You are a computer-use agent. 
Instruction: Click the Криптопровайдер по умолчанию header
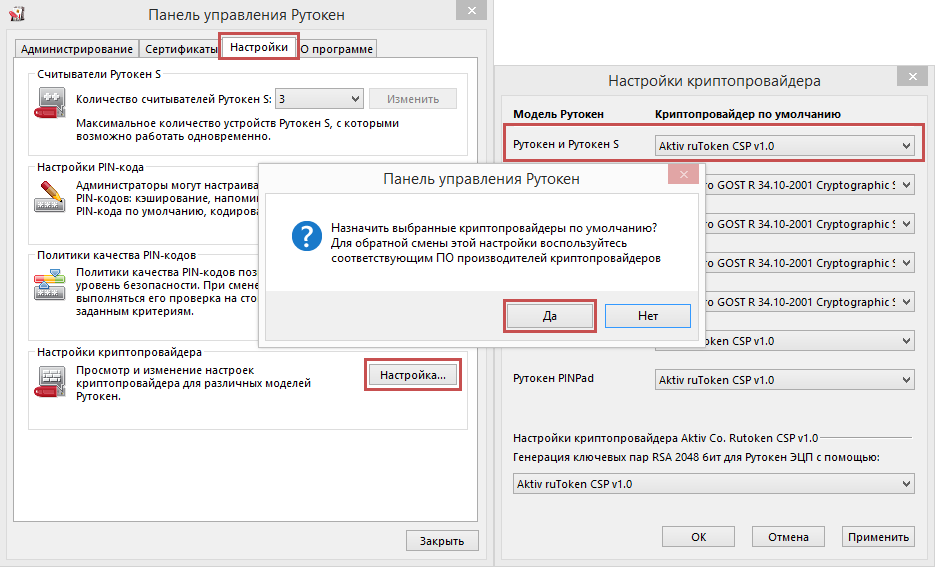pos(747,114)
